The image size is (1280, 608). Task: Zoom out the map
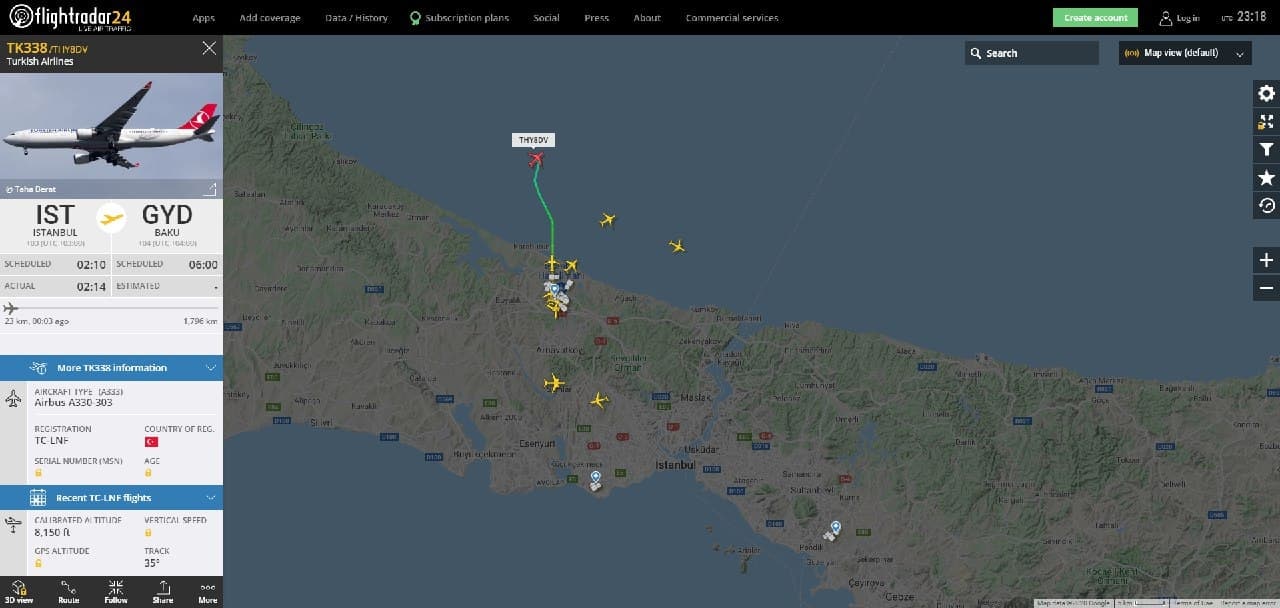pyautogui.click(x=1266, y=288)
